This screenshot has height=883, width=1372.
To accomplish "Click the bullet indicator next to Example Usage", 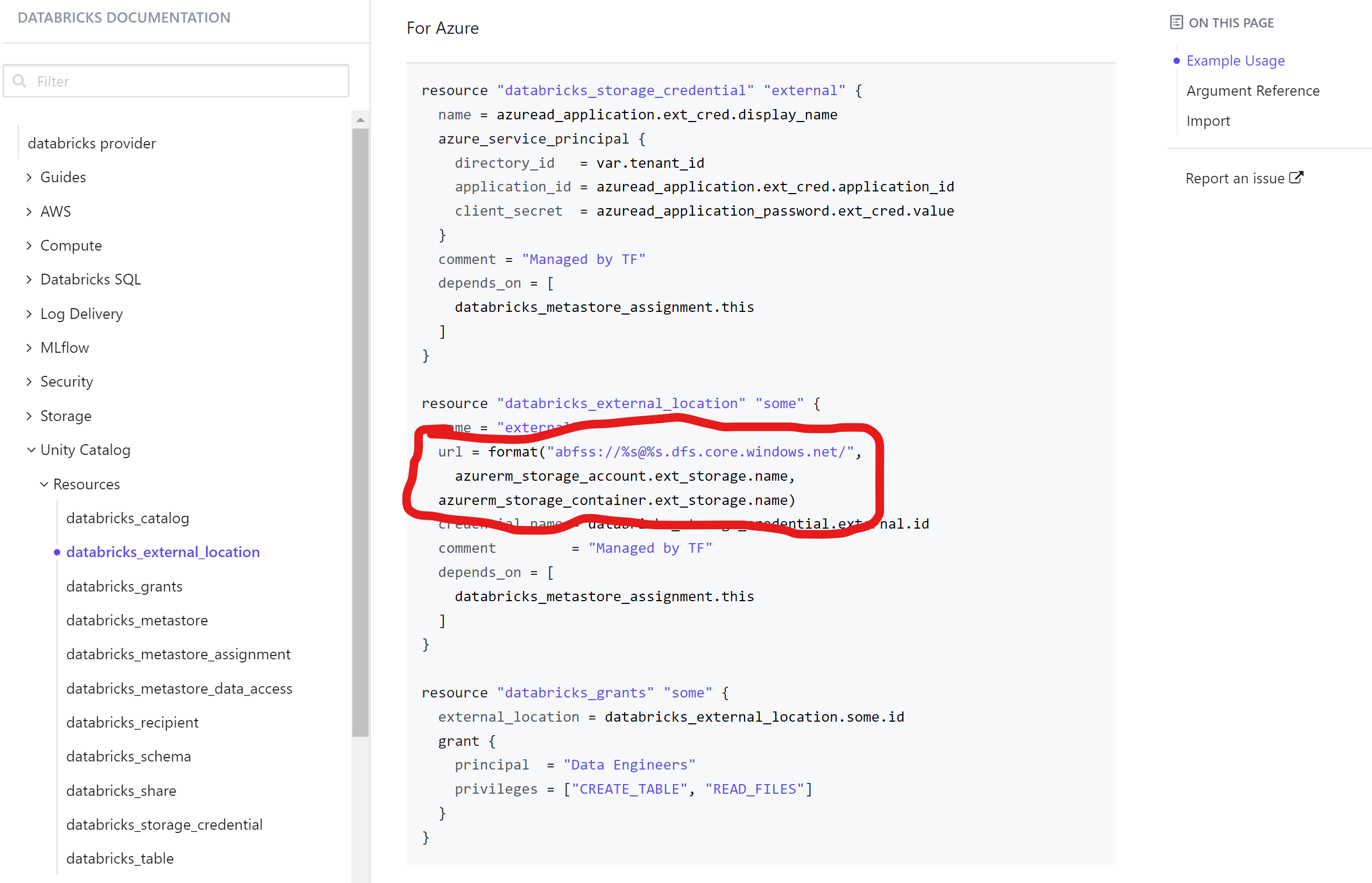I will pyautogui.click(x=1177, y=60).
